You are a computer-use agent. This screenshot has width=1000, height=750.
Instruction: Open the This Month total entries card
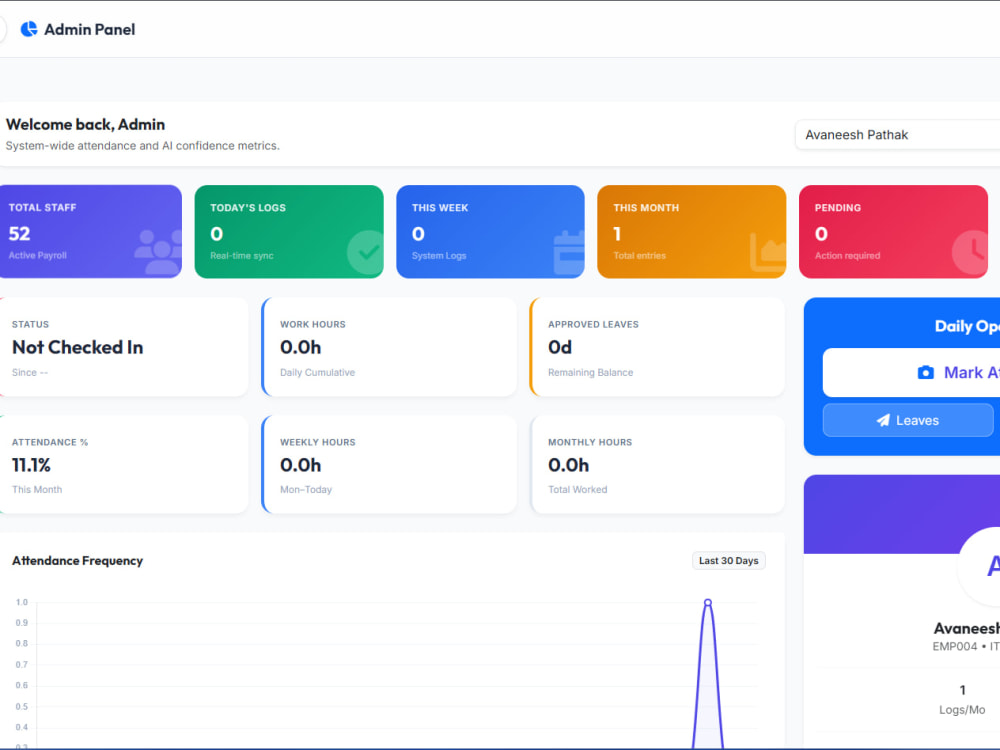[x=692, y=232]
